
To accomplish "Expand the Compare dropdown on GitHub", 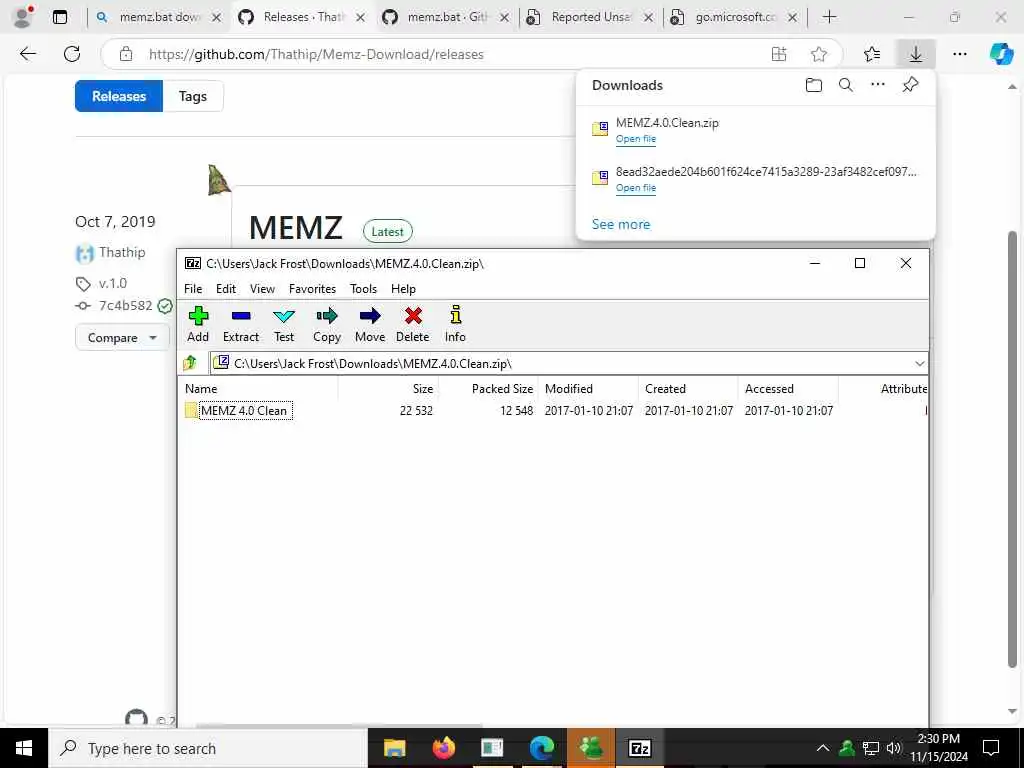I will (x=122, y=338).
